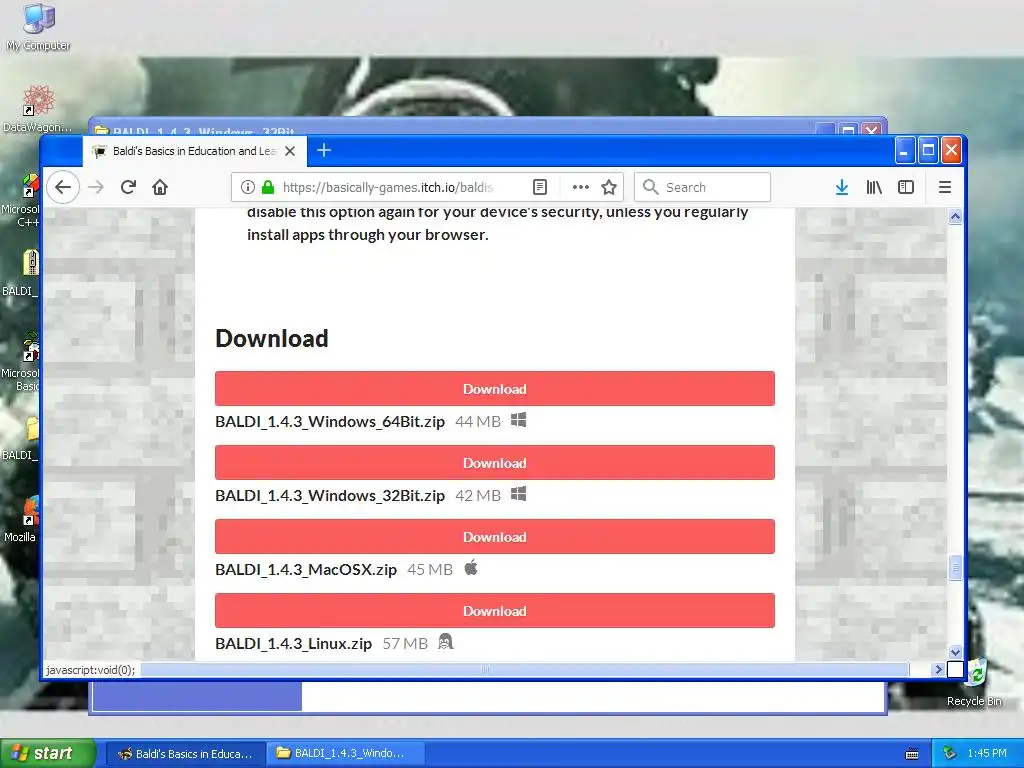Click the BALDI_1.4.3_Windows_32Bit.zip filename
Screen dimensions: 1024x768
(330, 496)
